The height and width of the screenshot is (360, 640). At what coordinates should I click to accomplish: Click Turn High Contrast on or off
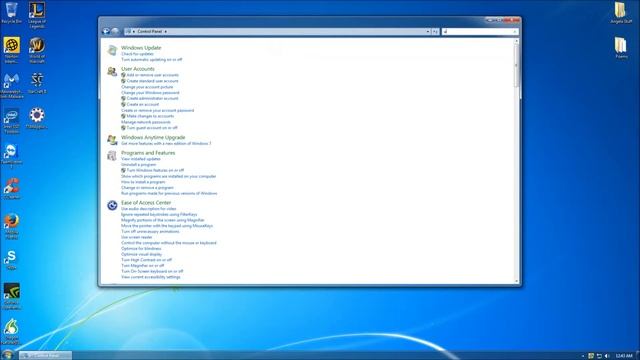147,260
